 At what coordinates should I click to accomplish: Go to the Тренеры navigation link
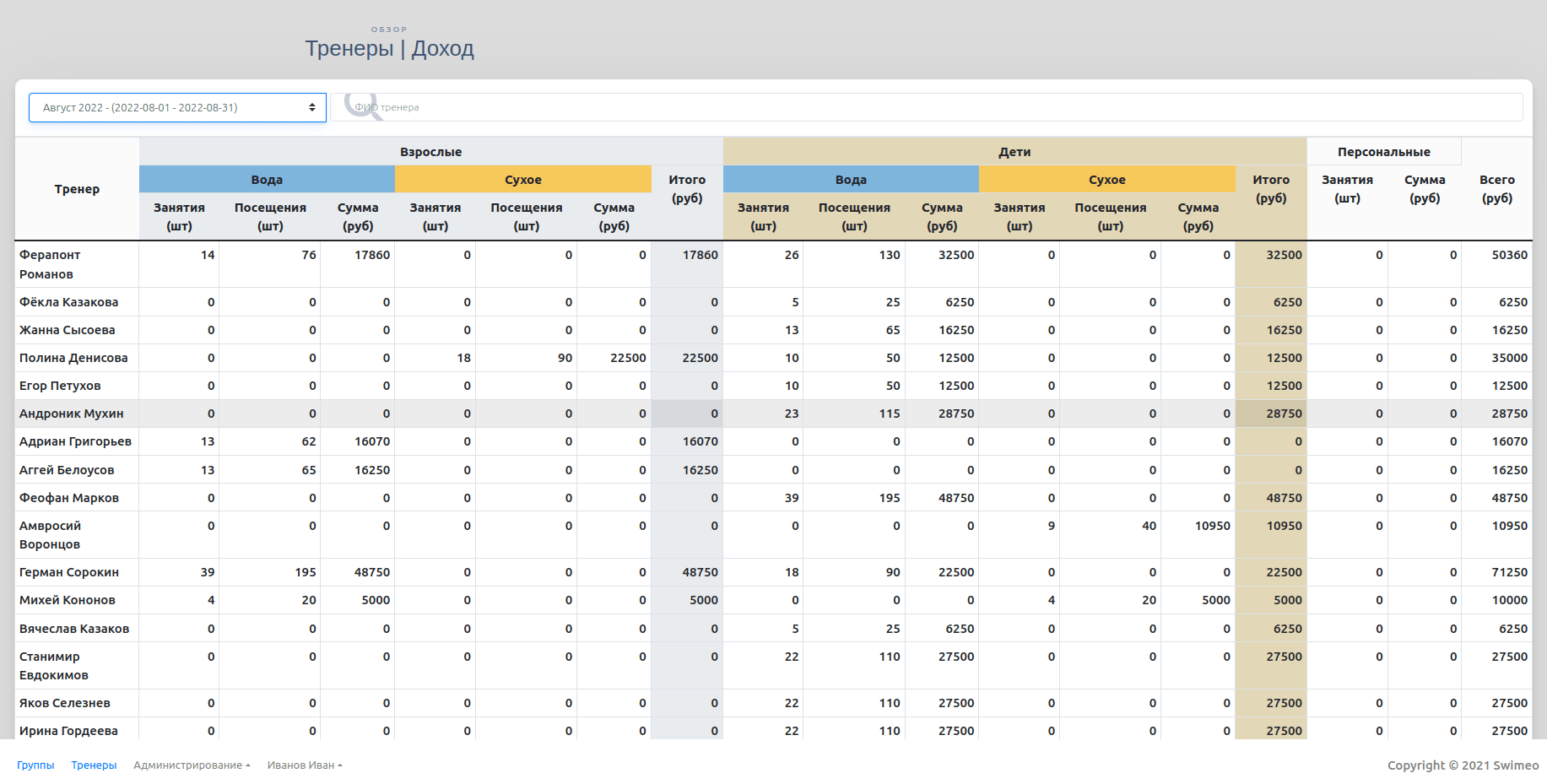click(x=94, y=765)
